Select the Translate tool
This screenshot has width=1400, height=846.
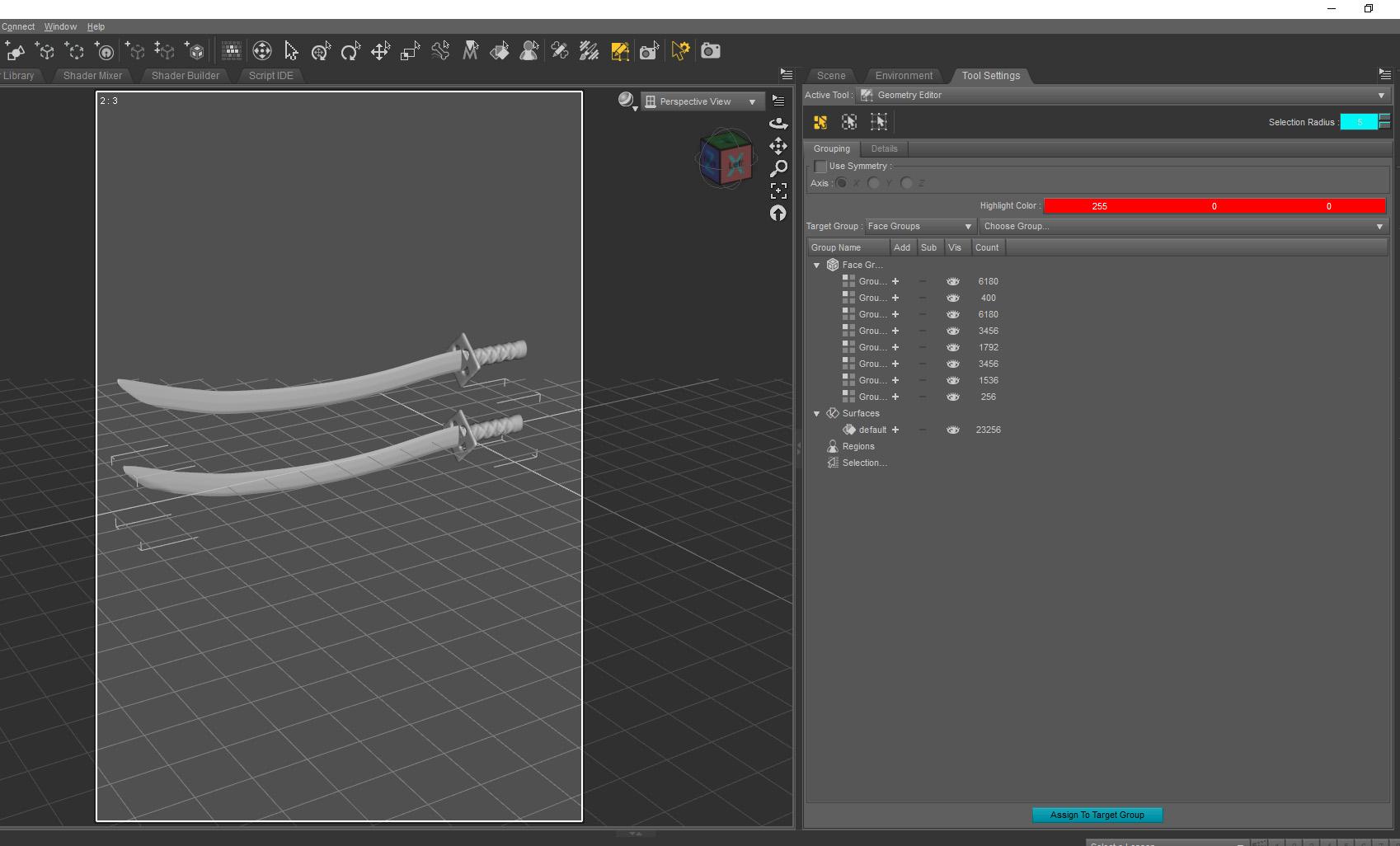pos(381,50)
